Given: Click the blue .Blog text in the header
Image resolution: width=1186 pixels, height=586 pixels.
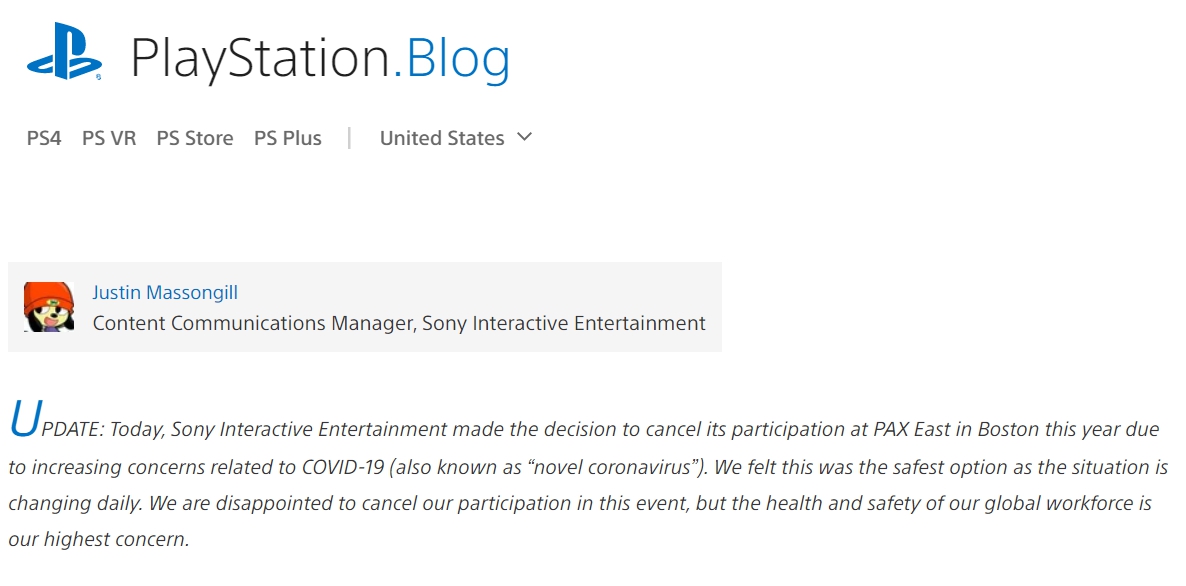Looking at the screenshot, I should point(452,58).
